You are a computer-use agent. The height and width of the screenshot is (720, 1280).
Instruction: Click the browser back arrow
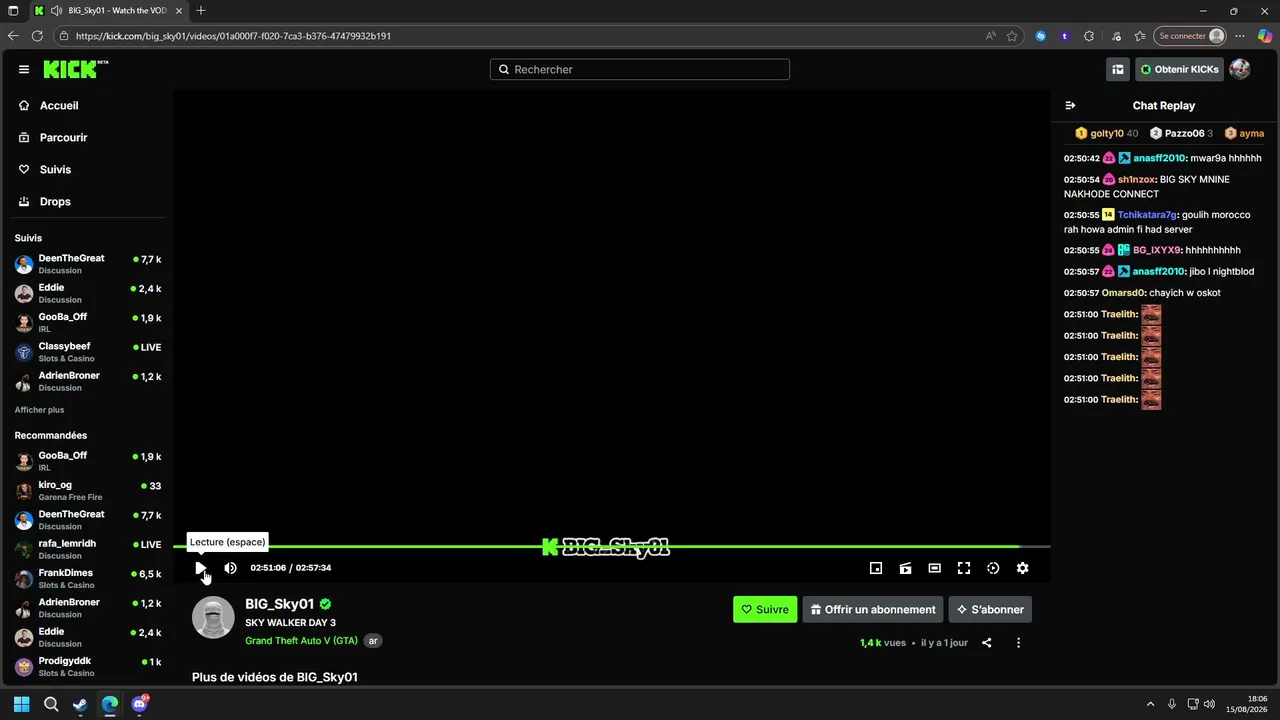coord(13,36)
